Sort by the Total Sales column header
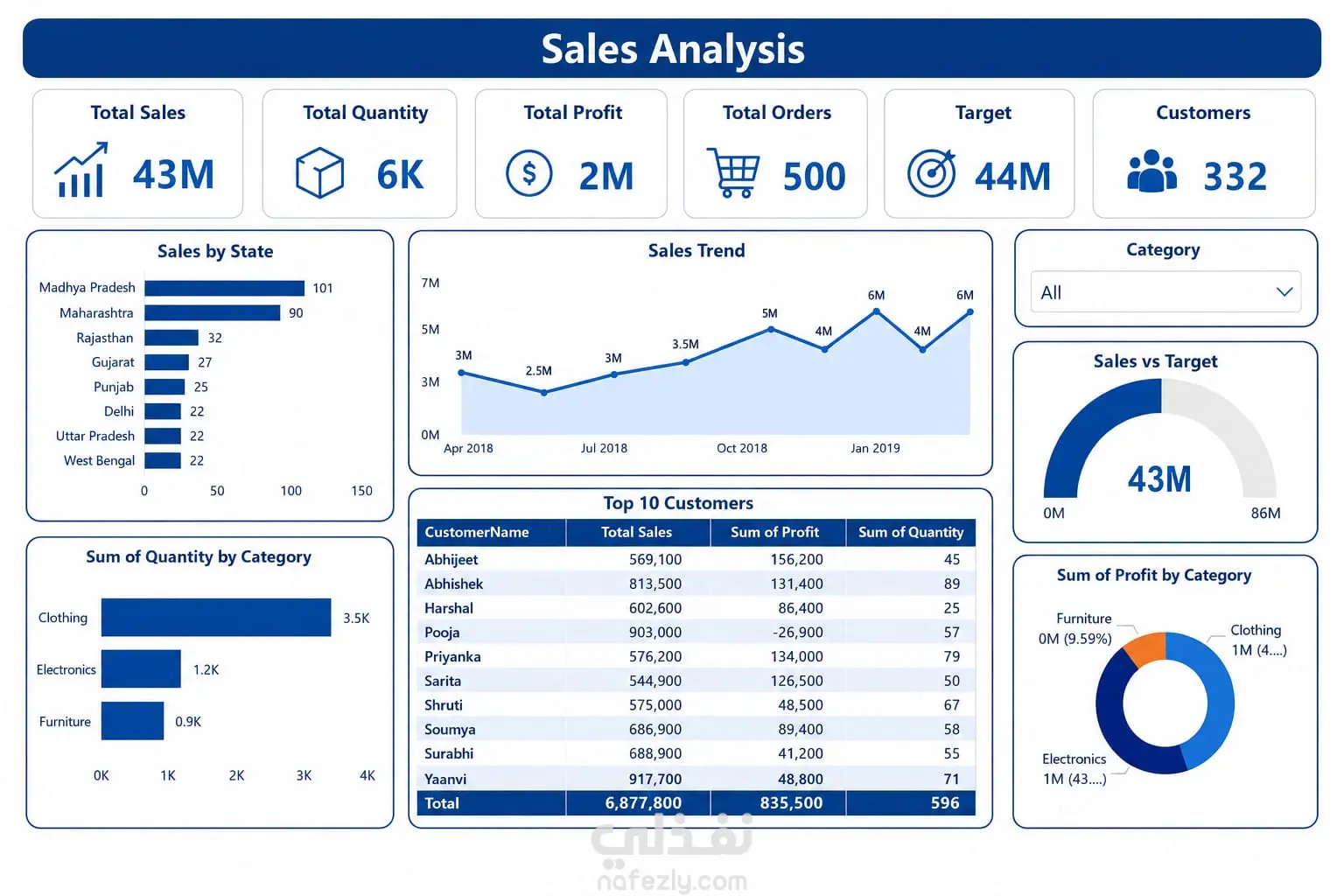The width and height of the screenshot is (1344, 896). pos(638,532)
